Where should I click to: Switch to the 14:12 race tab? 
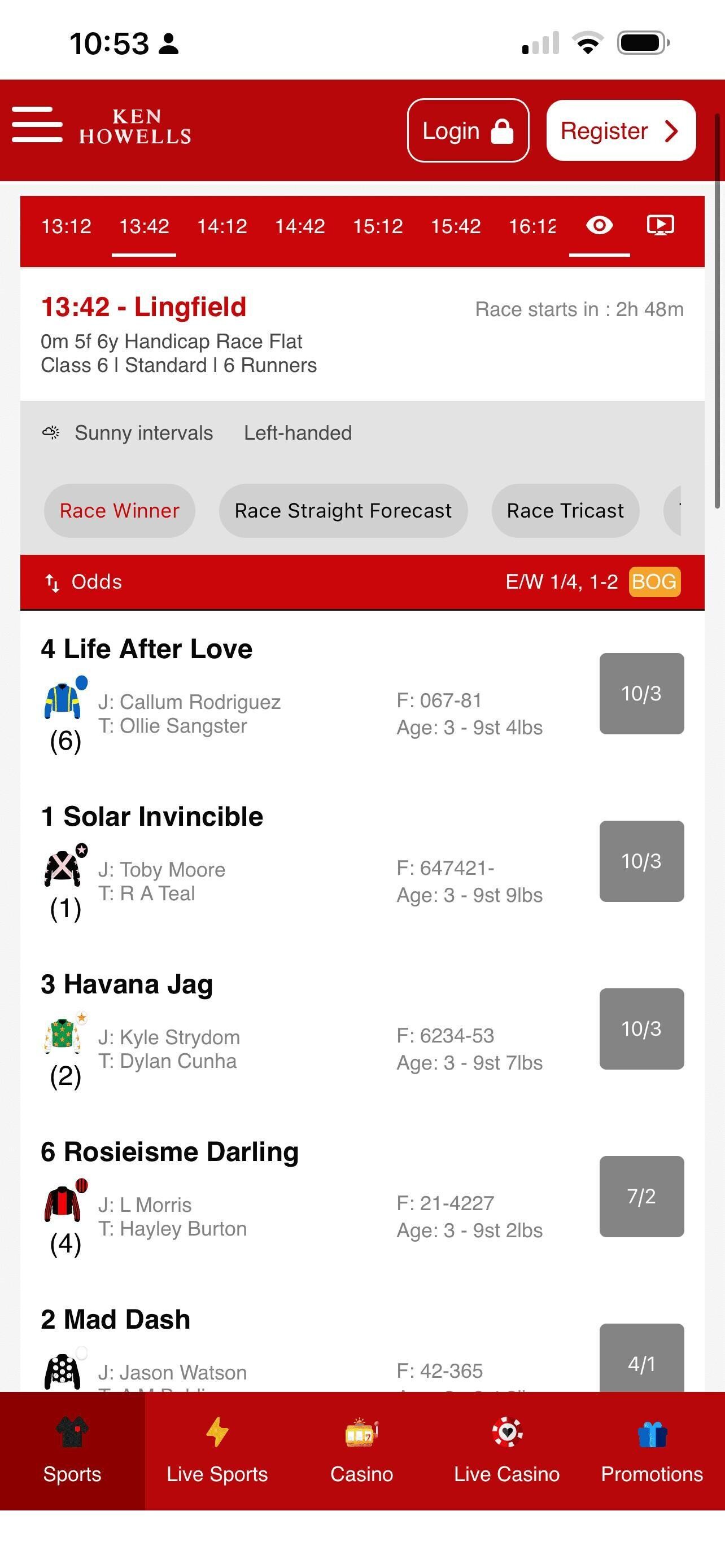click(x=222, y=226)
